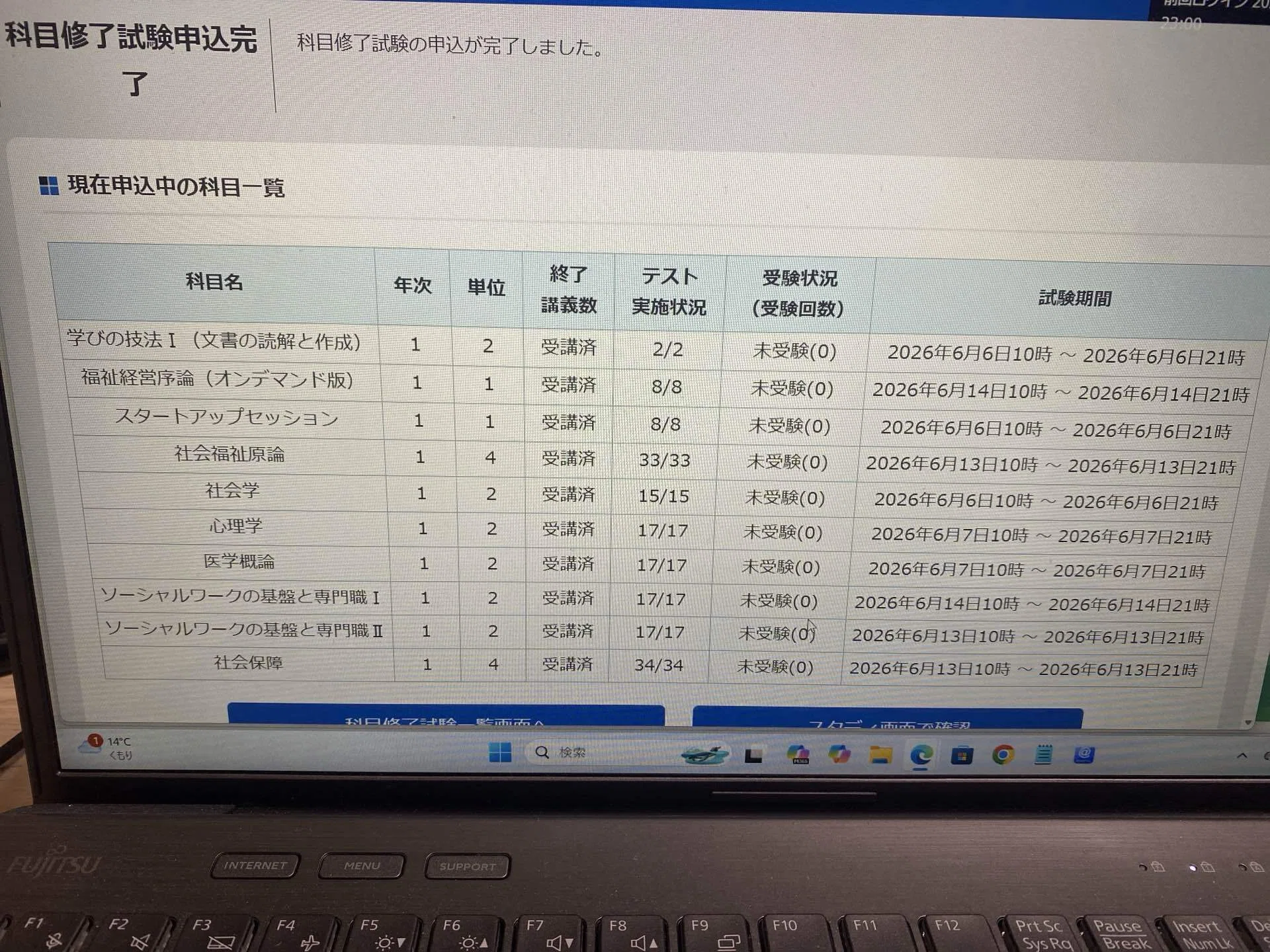This screenshot has height=952, width=1270.
Task: Click the 科目修了試験申込完了 page title
Action: [131, 59]
